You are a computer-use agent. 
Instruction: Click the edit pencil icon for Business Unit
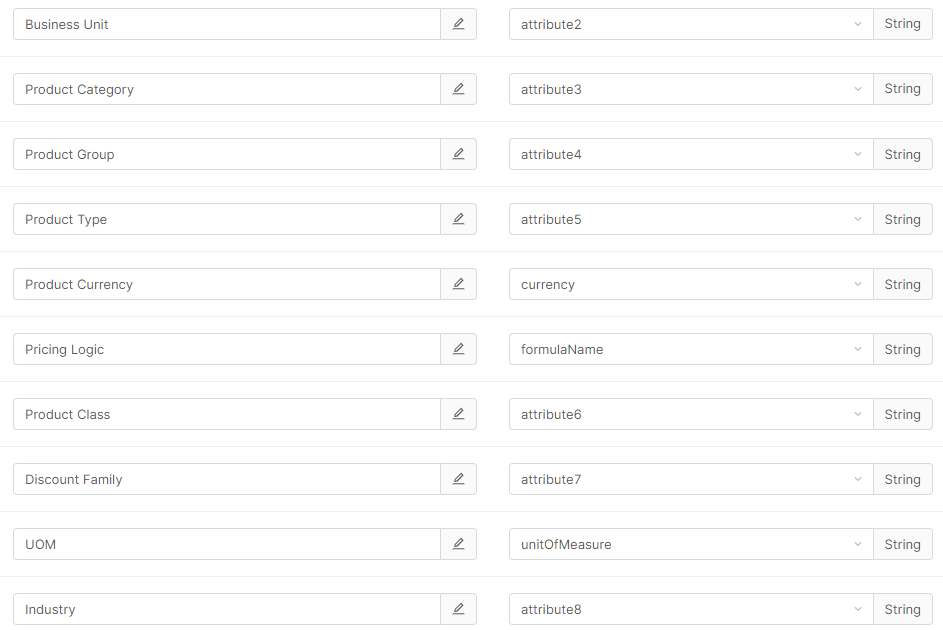pyautogui.click(x=458, y=23)
